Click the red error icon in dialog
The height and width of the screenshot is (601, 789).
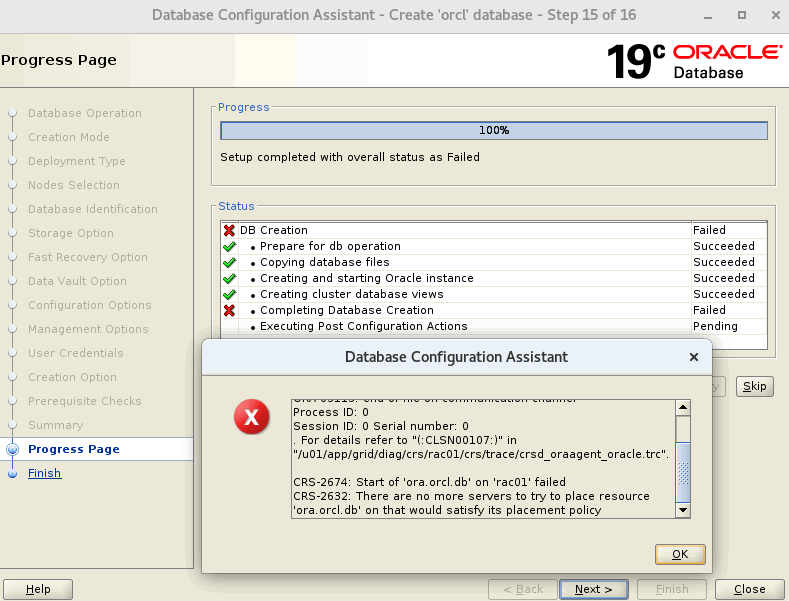click(x=252, y=417)
